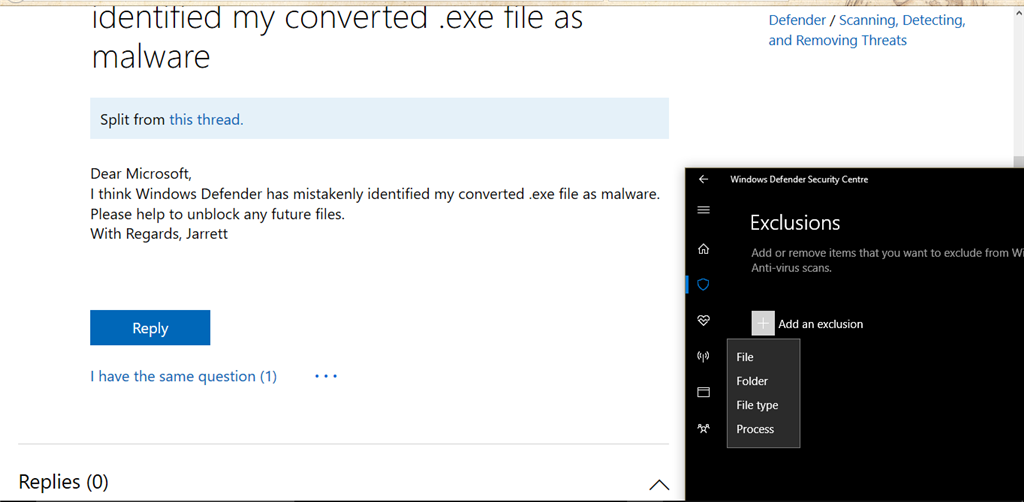Open the Family options people icon

[x=703, y=428]
